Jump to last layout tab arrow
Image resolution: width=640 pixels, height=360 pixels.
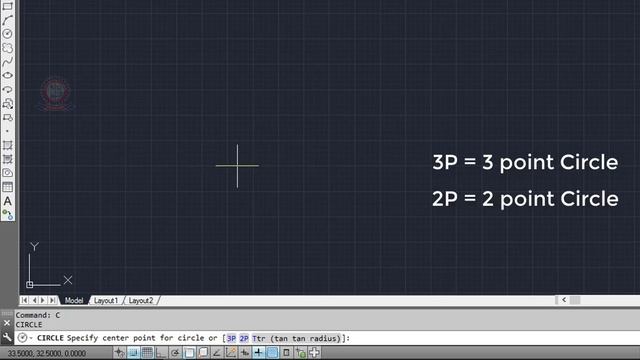[52, 300]
